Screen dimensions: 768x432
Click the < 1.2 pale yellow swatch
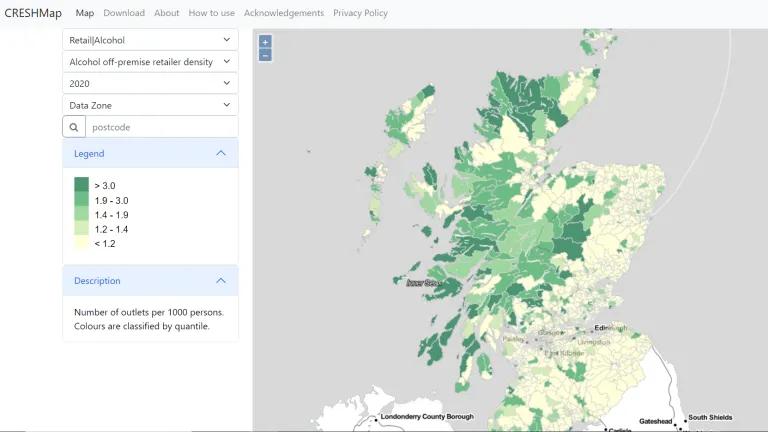tap(81, 242)
